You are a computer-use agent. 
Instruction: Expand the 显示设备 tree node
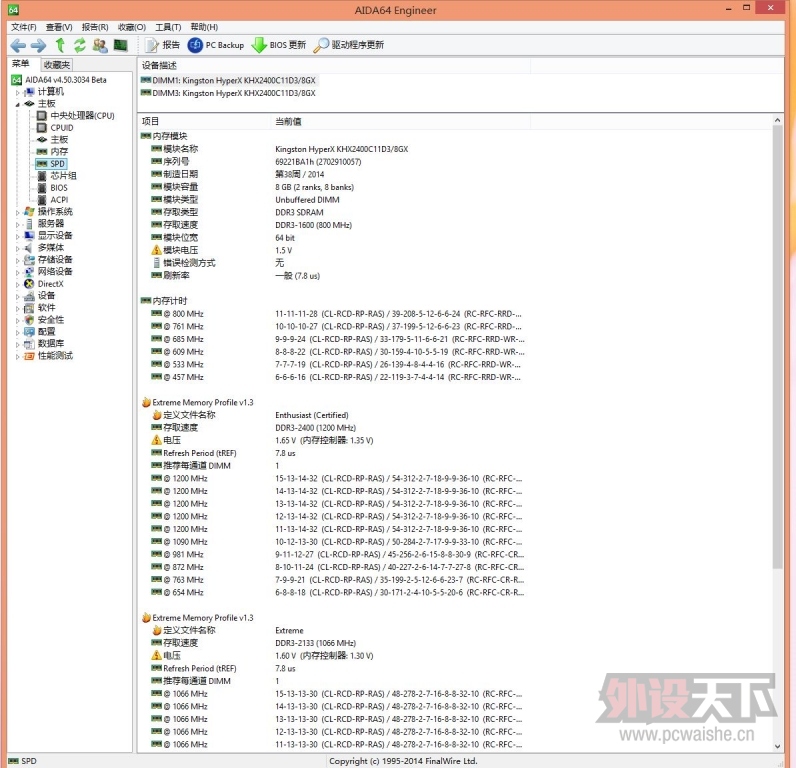(x=17, y=236)
